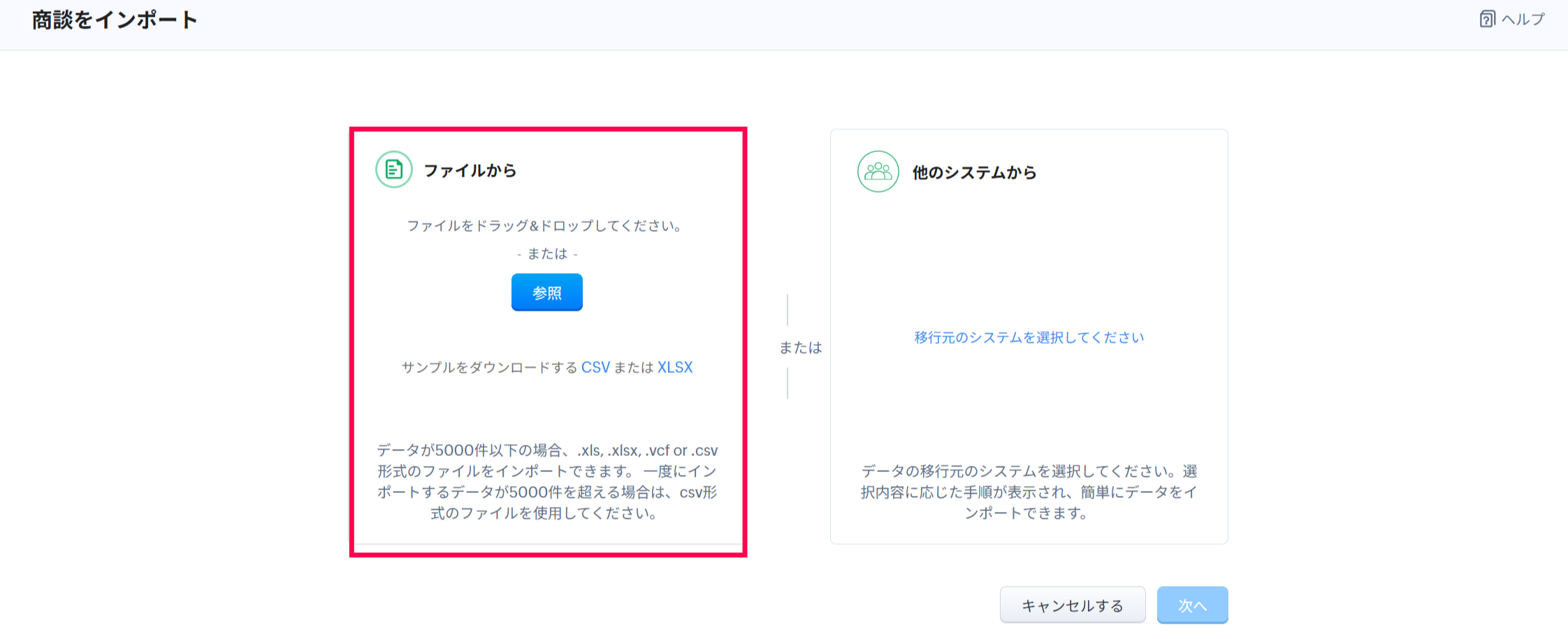Proceed with the 次へ button
This screenshot has height=639, width=1568.
[x=1192, y=605]
